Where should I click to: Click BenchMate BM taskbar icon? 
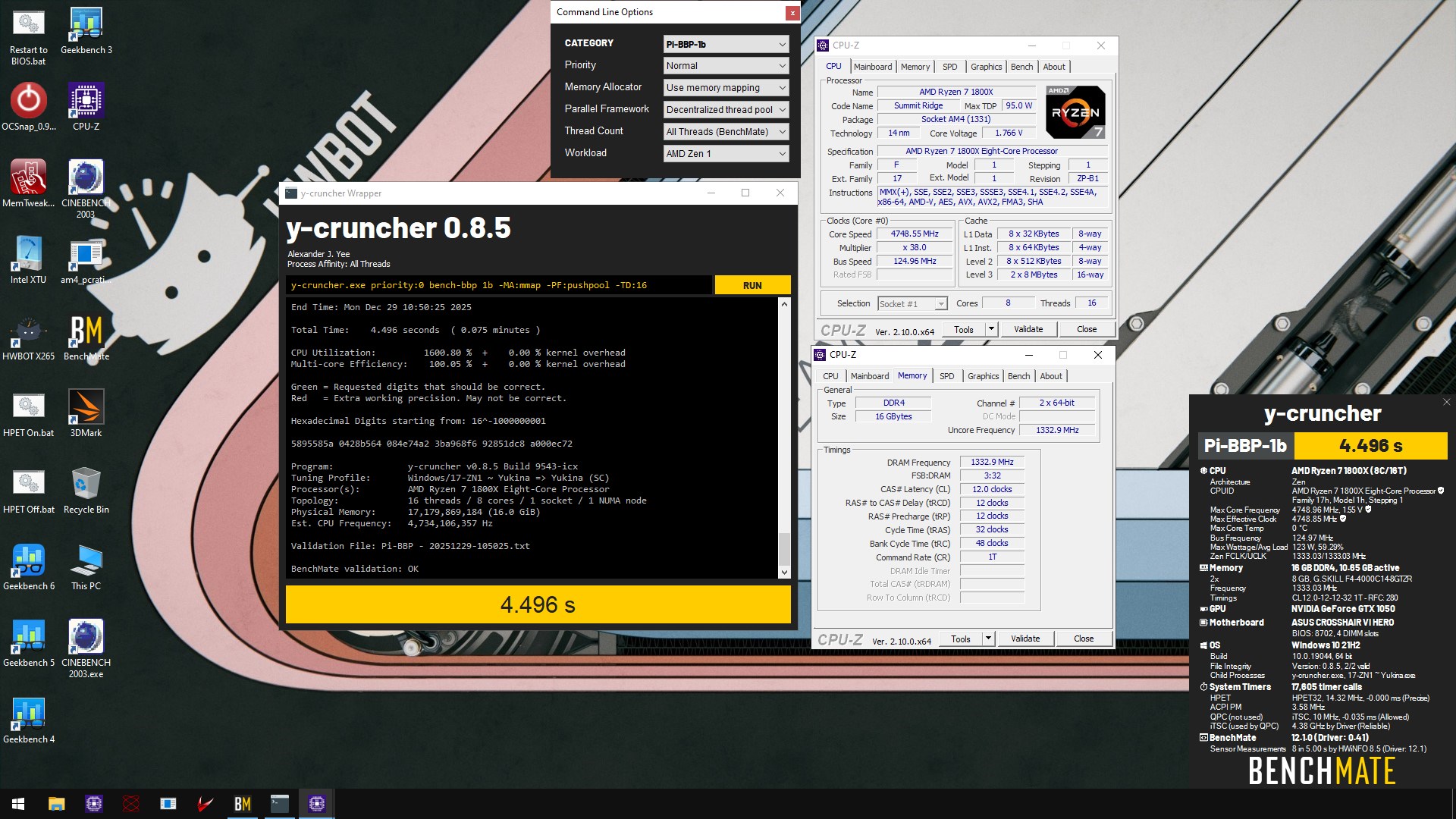click(243, 803)
